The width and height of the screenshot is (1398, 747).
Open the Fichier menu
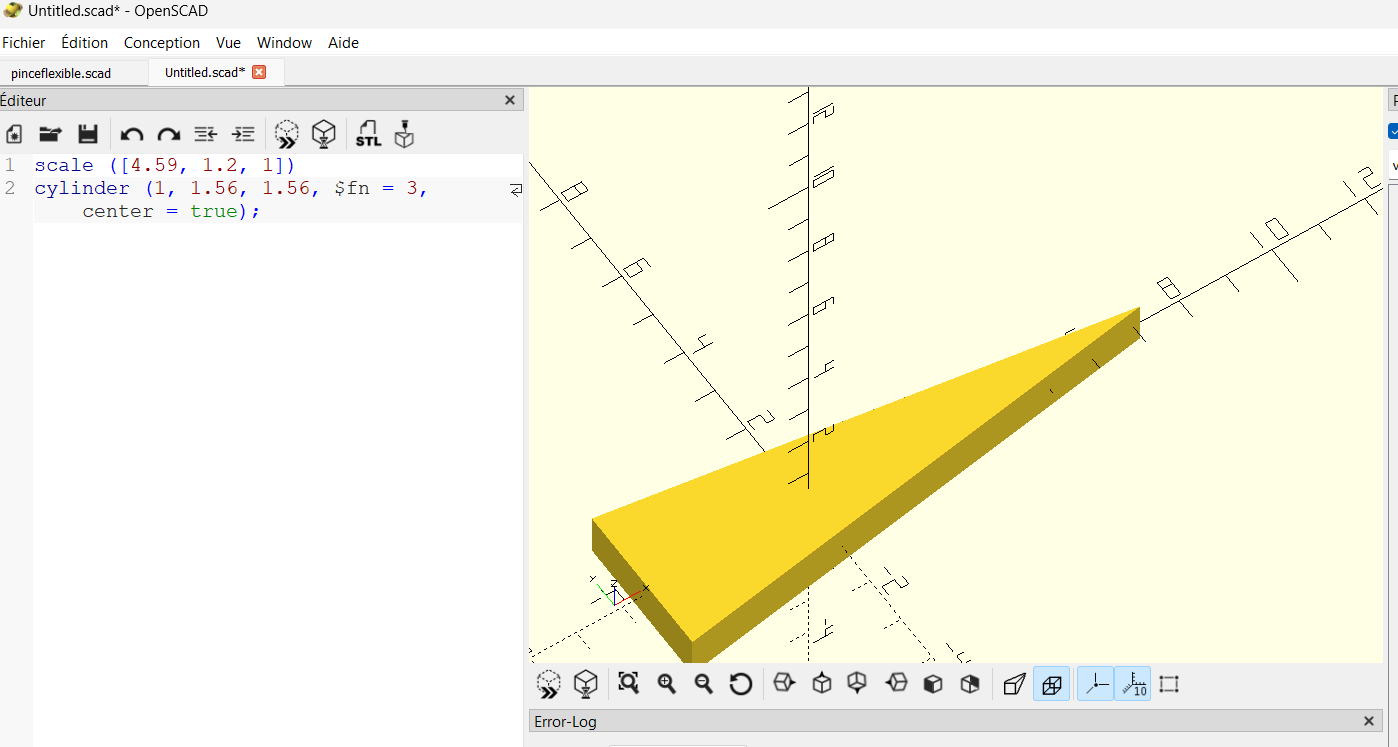23,43
